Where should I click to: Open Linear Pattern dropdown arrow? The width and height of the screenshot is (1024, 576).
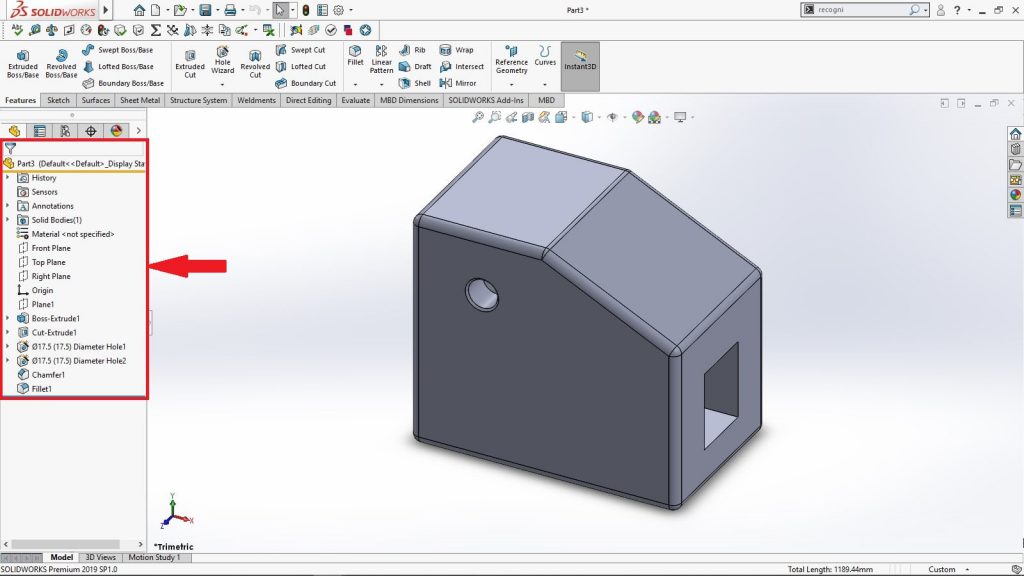coord(381,85)
